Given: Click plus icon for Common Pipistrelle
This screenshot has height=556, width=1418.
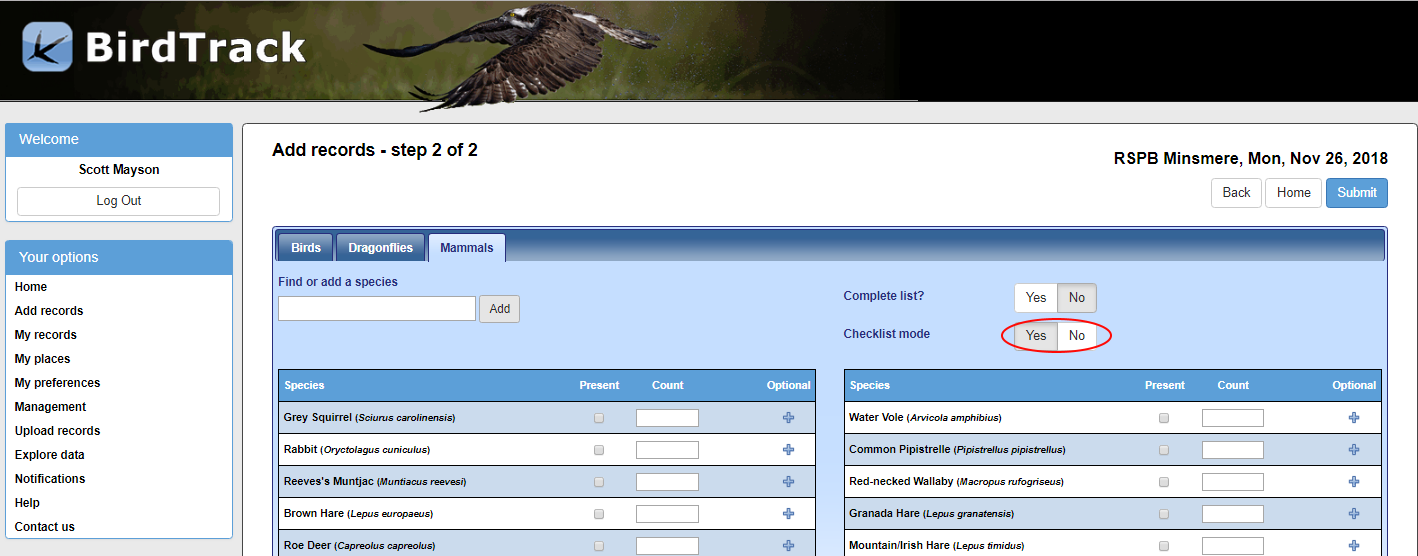Looking at the screenshot, I should tap(1354, 450).
